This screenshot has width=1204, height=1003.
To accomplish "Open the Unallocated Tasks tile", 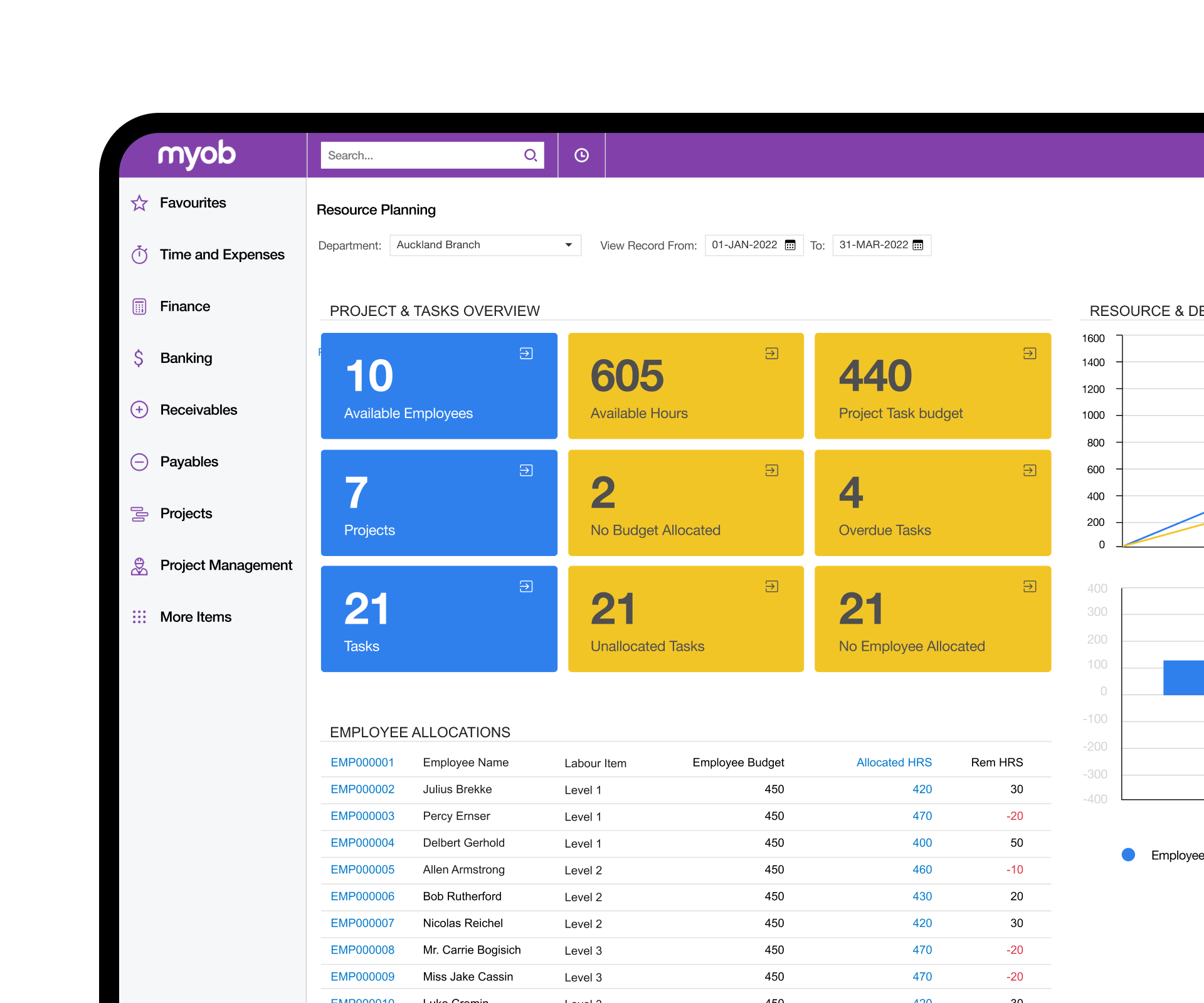I will click(685, 619).
